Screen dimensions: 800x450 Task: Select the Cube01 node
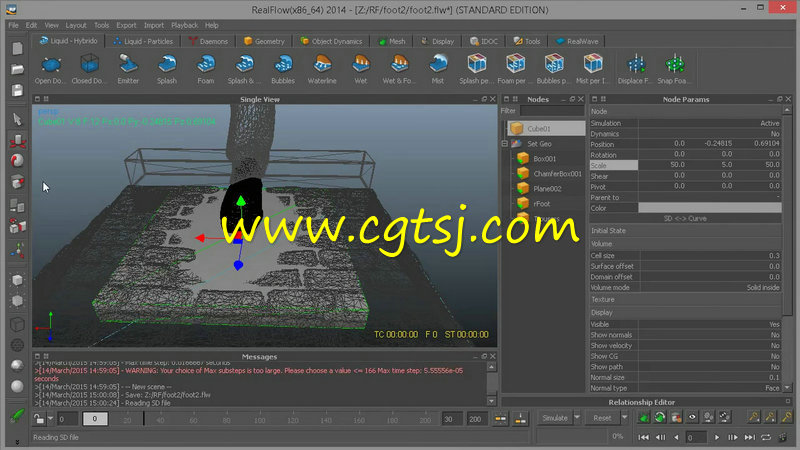[x=546, y=129]
